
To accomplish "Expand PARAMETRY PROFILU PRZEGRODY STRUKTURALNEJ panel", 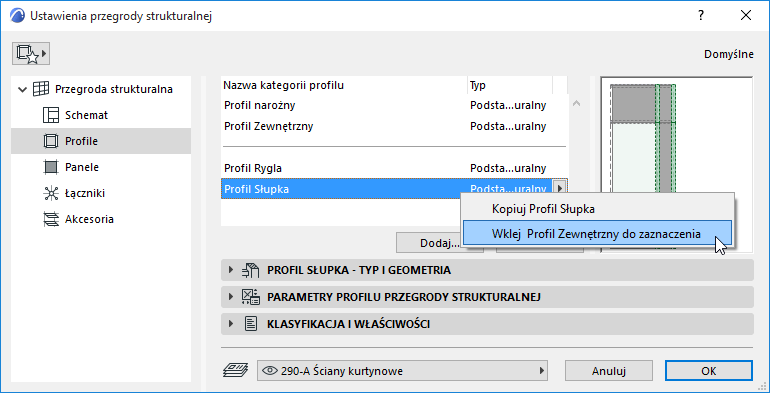I will point(231,297).
